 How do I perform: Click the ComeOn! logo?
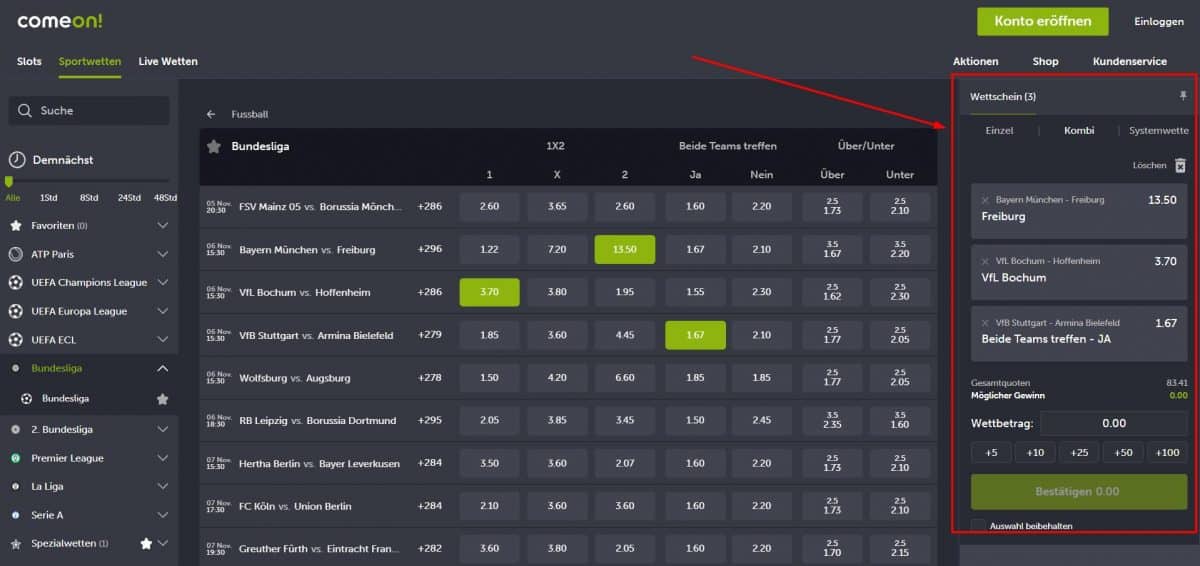(x=59, y=20)
